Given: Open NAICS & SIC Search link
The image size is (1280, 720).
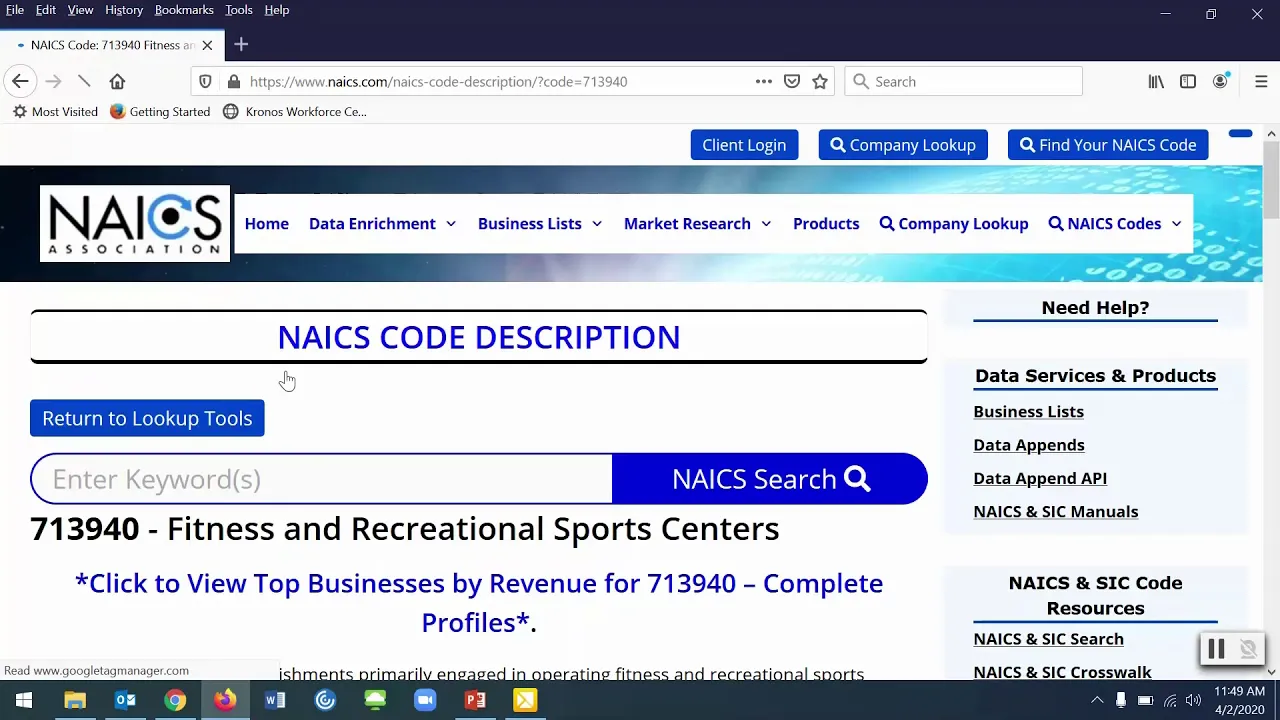Looking at the screenshot, I should pyautogui.click(x=1048, y=639).
